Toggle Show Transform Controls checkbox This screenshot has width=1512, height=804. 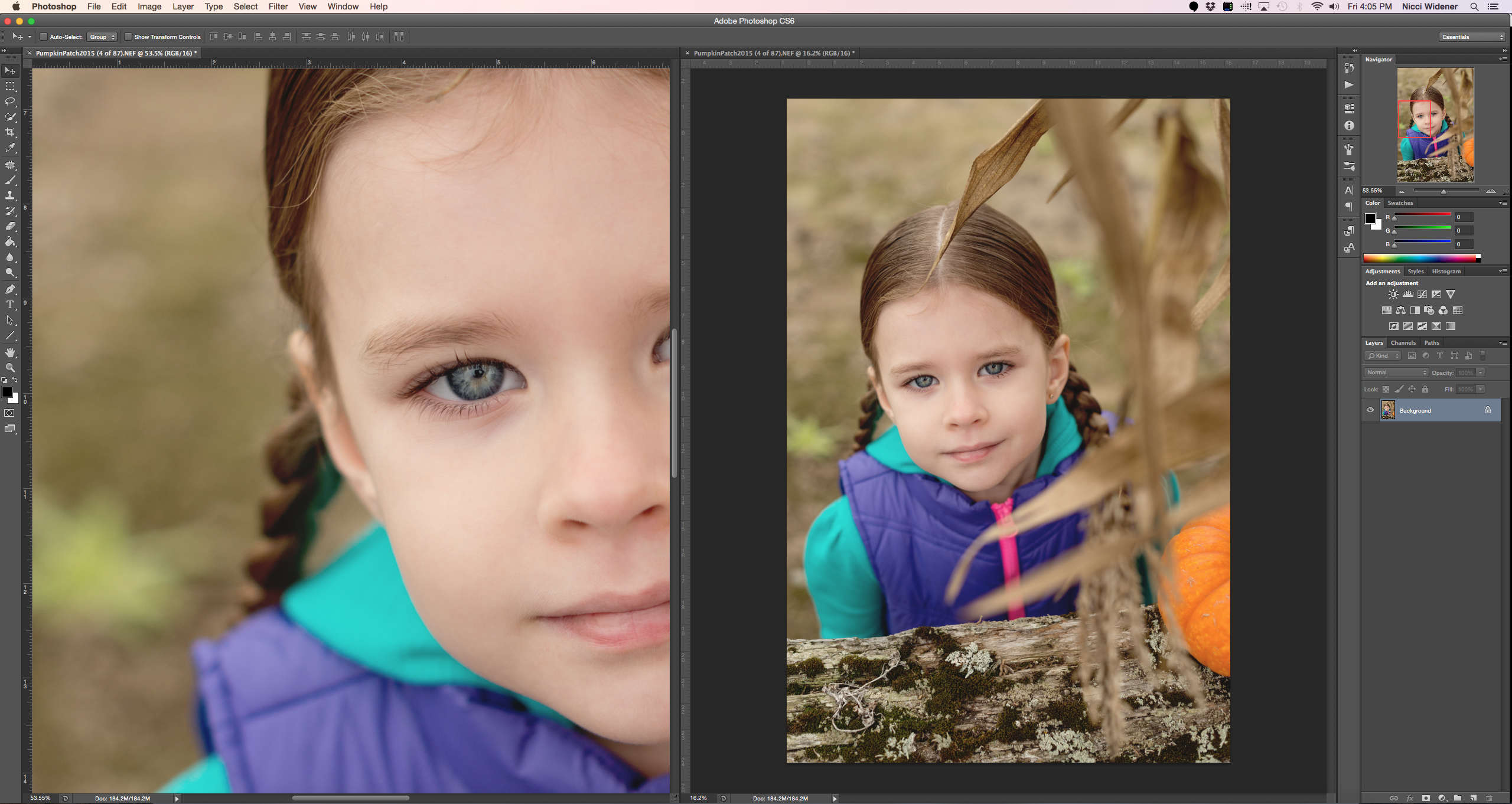tap(126, 37)
